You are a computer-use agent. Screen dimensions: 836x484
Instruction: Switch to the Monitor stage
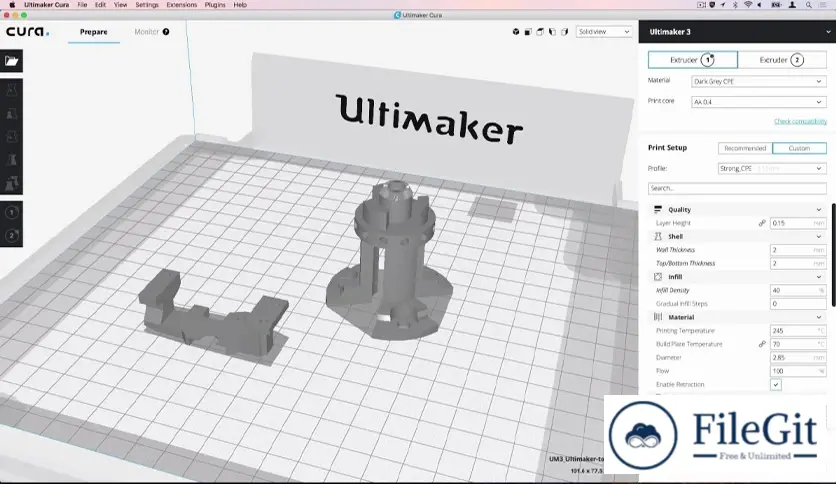pyautogui.click(x=147, y=32)
